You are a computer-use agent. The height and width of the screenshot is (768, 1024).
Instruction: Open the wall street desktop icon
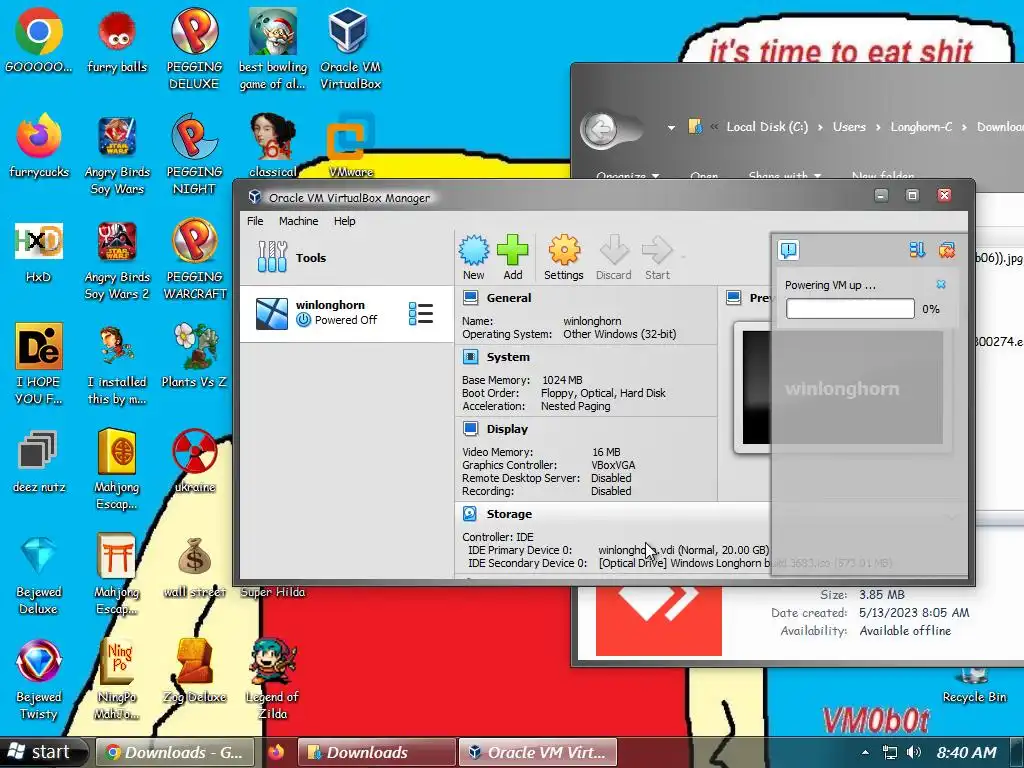click(x=194, y=567)
